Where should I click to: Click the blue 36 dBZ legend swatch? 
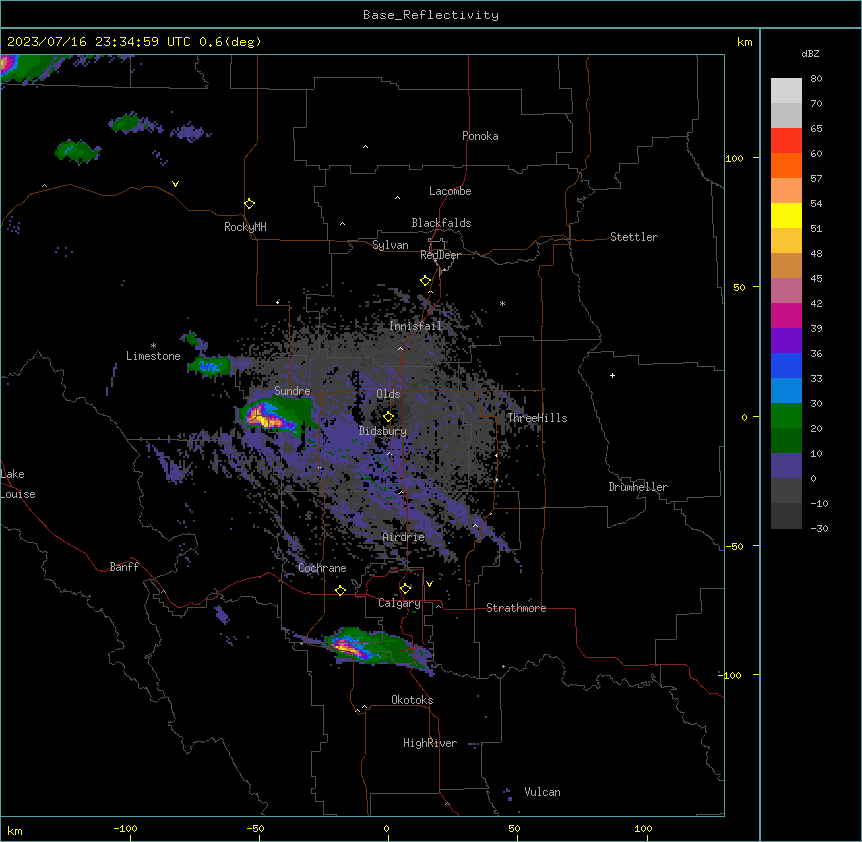(786, 366)
